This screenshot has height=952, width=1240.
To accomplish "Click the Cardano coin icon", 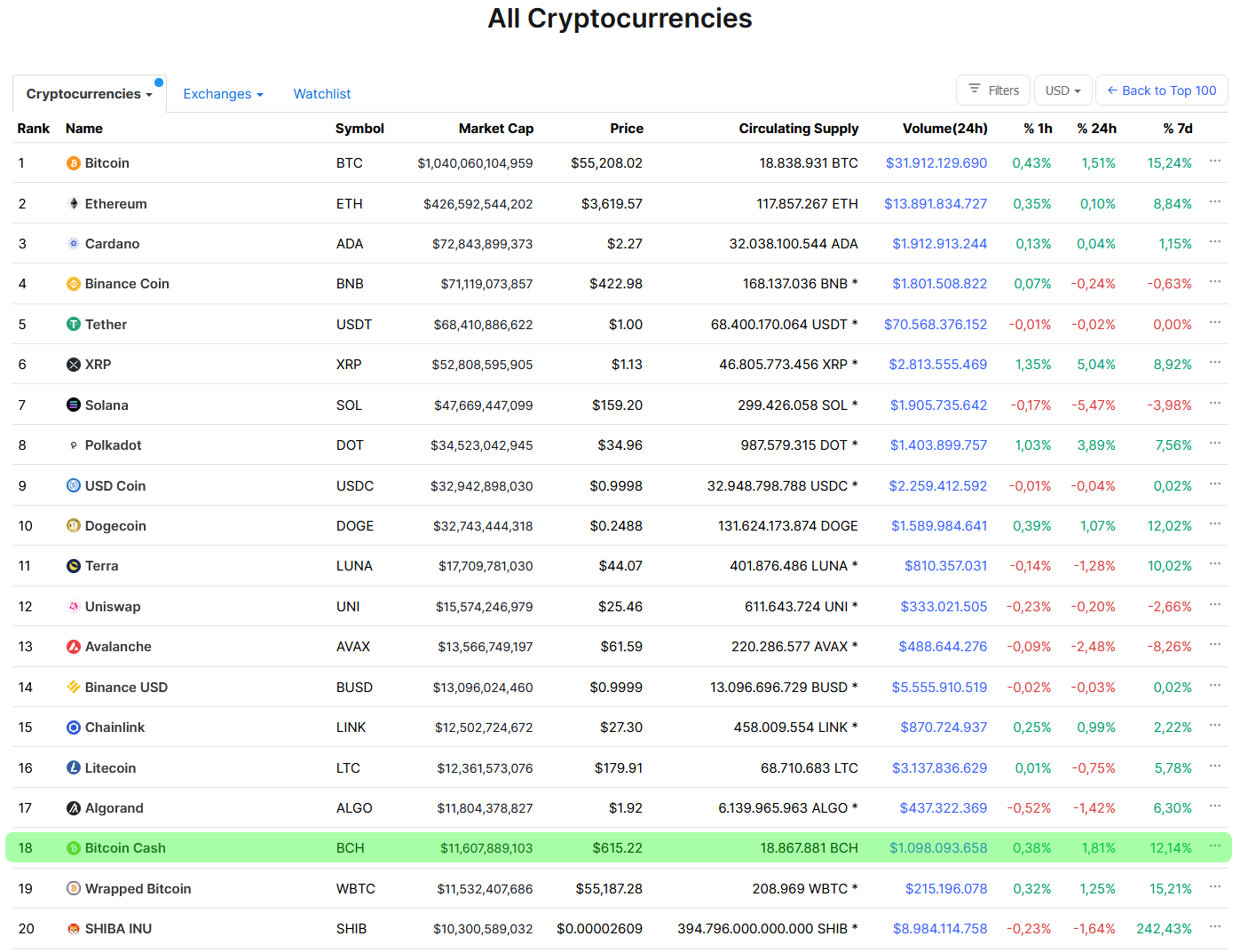I will [74, 244].
